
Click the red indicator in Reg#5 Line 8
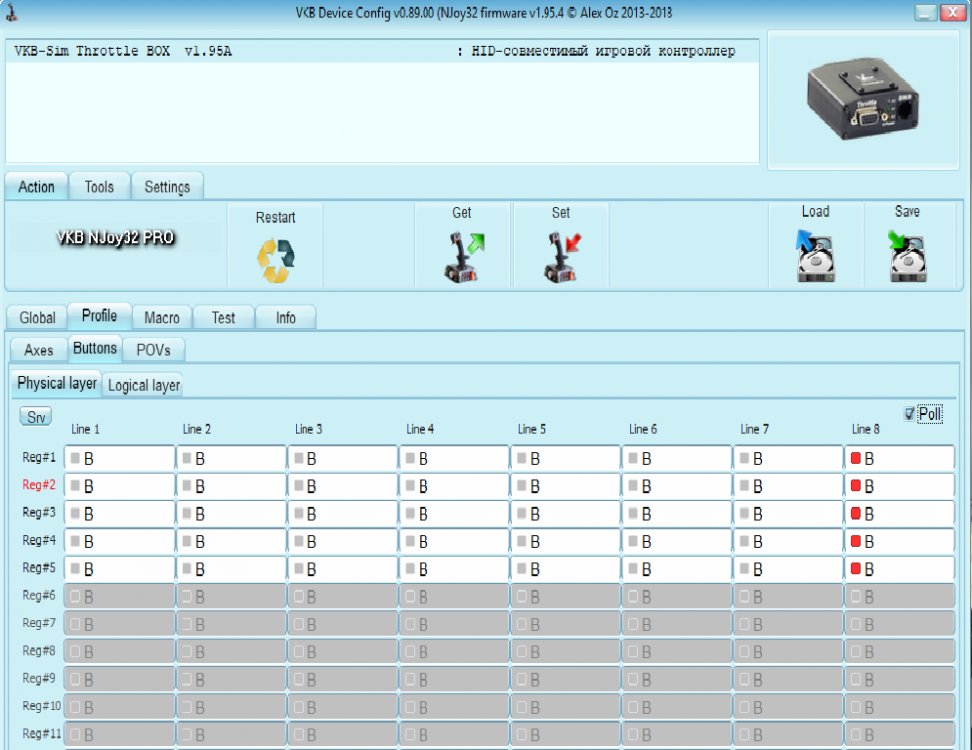click(855, 568)
